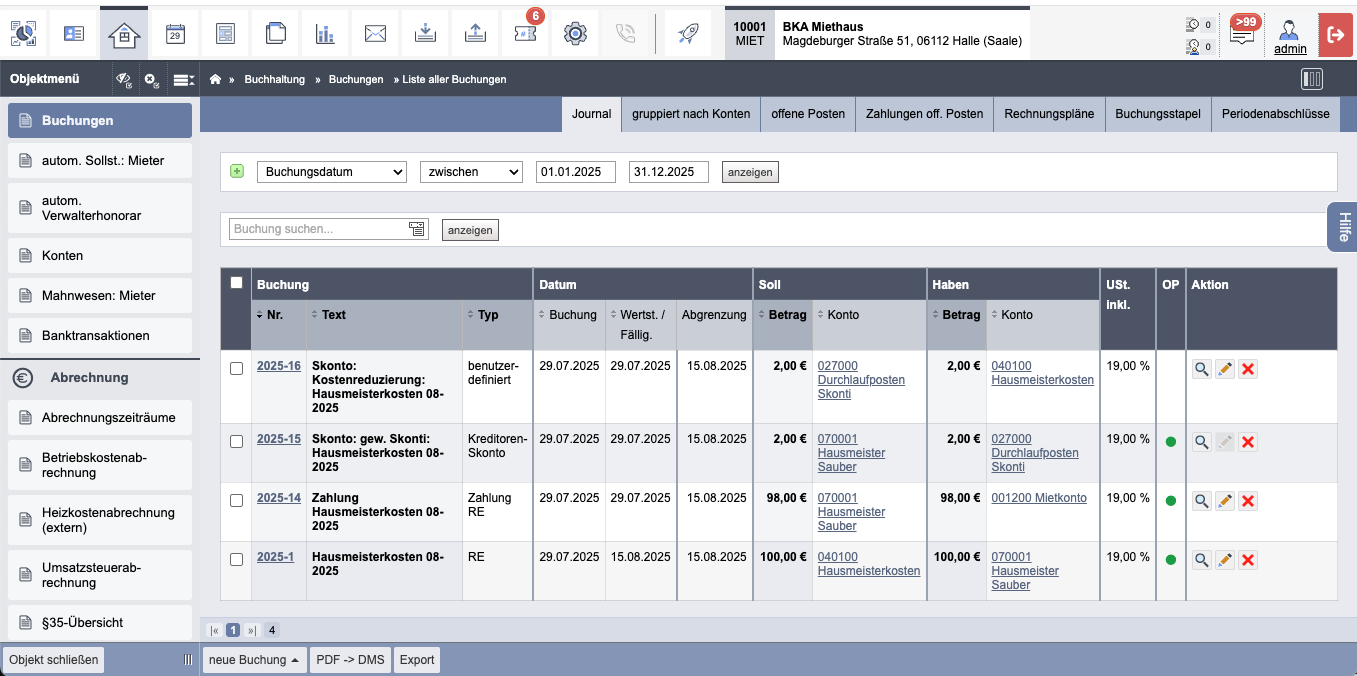Image resolution: width=1357 pixels, height=676 pixels.
Task: Click the start date field 01.01.2025
Action: (x=576, y=172)
